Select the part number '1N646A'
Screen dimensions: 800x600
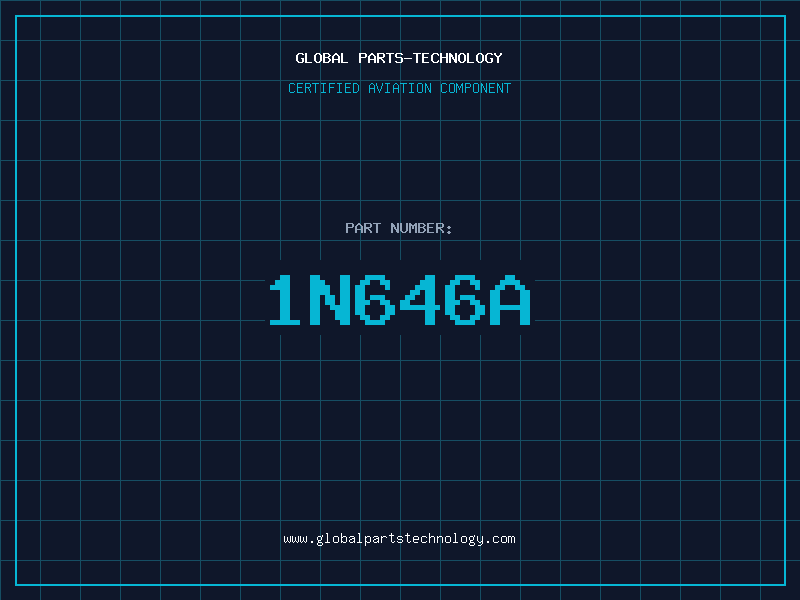(x=400, y=299)
